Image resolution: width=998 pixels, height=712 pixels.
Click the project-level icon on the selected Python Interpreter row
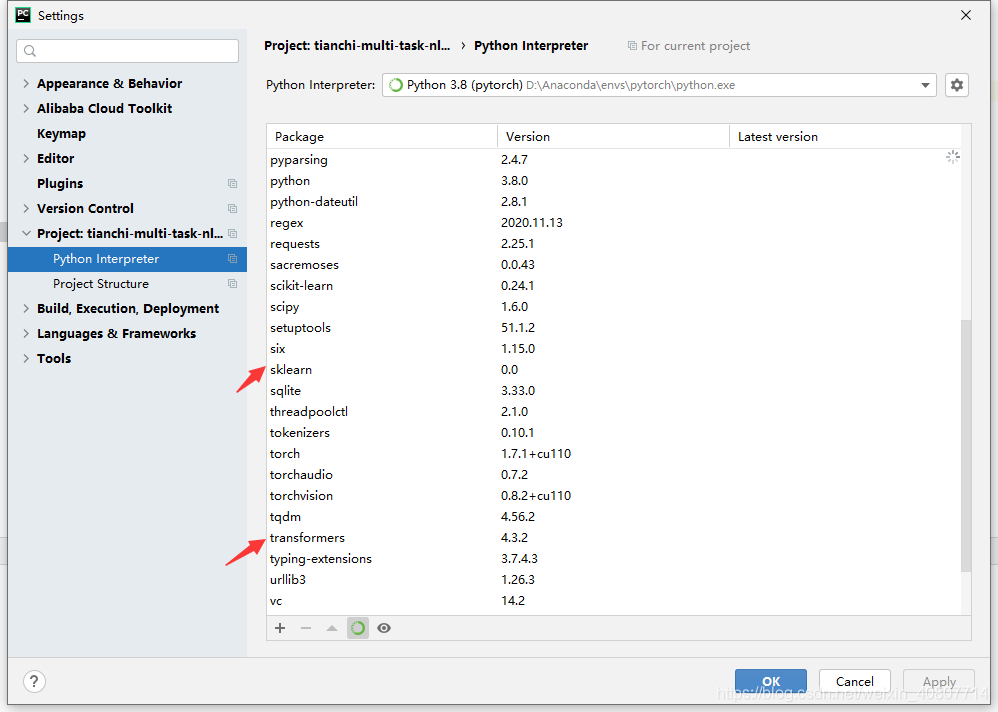[x=232, y=259]
